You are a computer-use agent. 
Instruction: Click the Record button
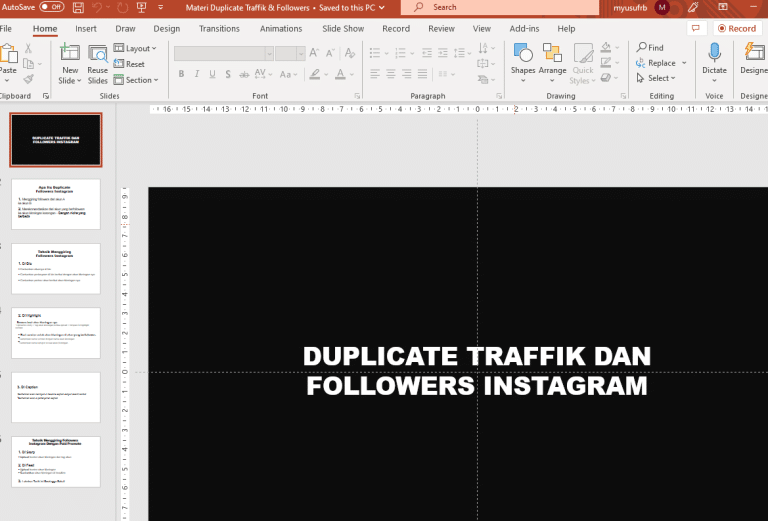point(735,29)
